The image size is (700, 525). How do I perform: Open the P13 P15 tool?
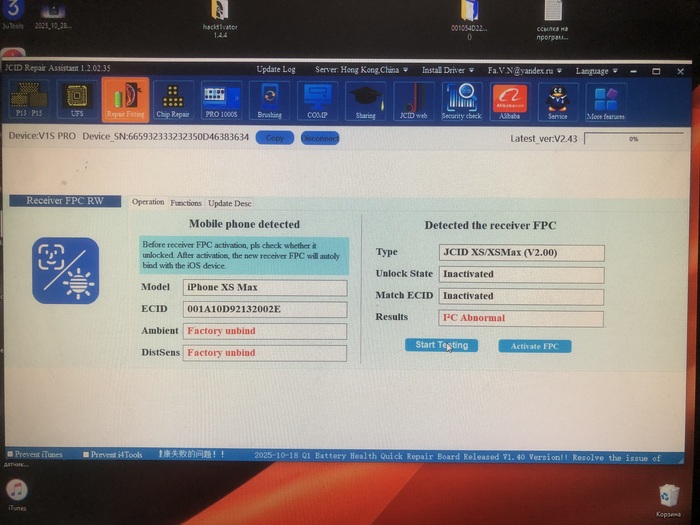pyautogui.click(x=30, y=101)
